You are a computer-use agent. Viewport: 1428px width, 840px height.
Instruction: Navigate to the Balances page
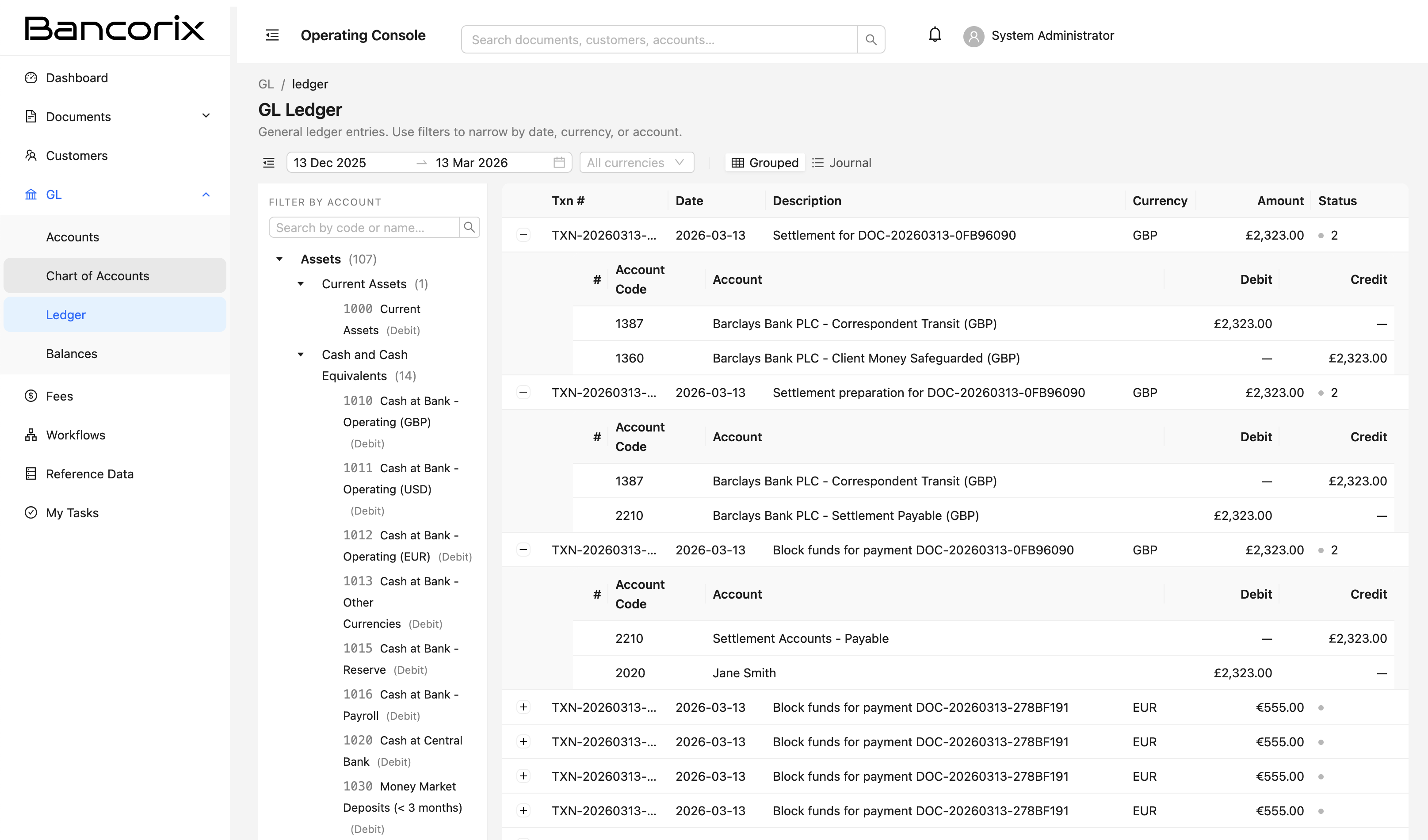coord(72,353)
